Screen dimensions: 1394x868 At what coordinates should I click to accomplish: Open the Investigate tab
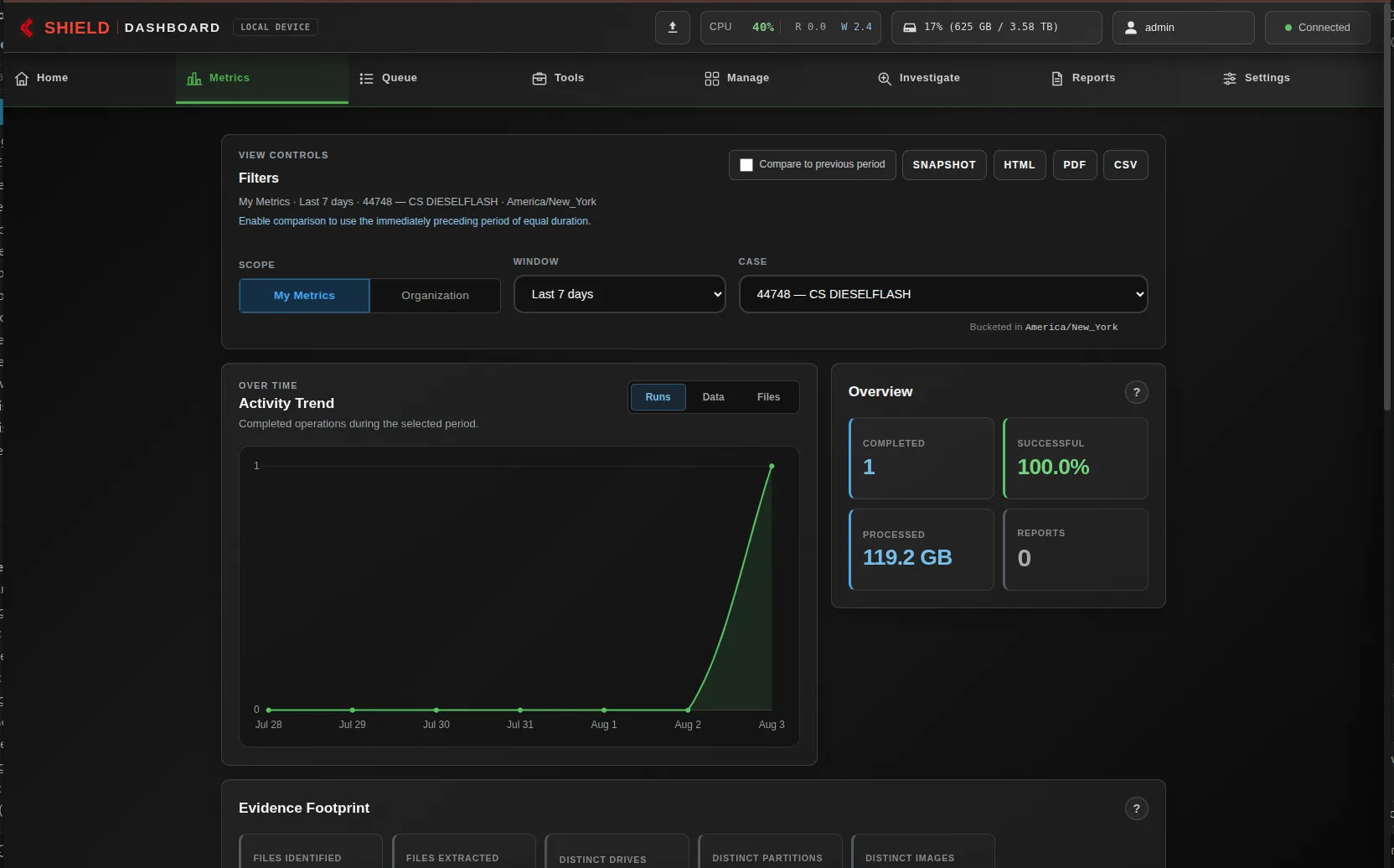point(953,79)
